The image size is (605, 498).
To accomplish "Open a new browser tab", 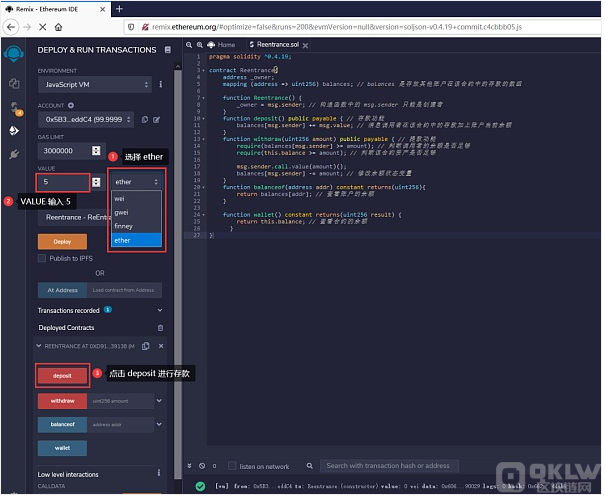I will point(119,9).
